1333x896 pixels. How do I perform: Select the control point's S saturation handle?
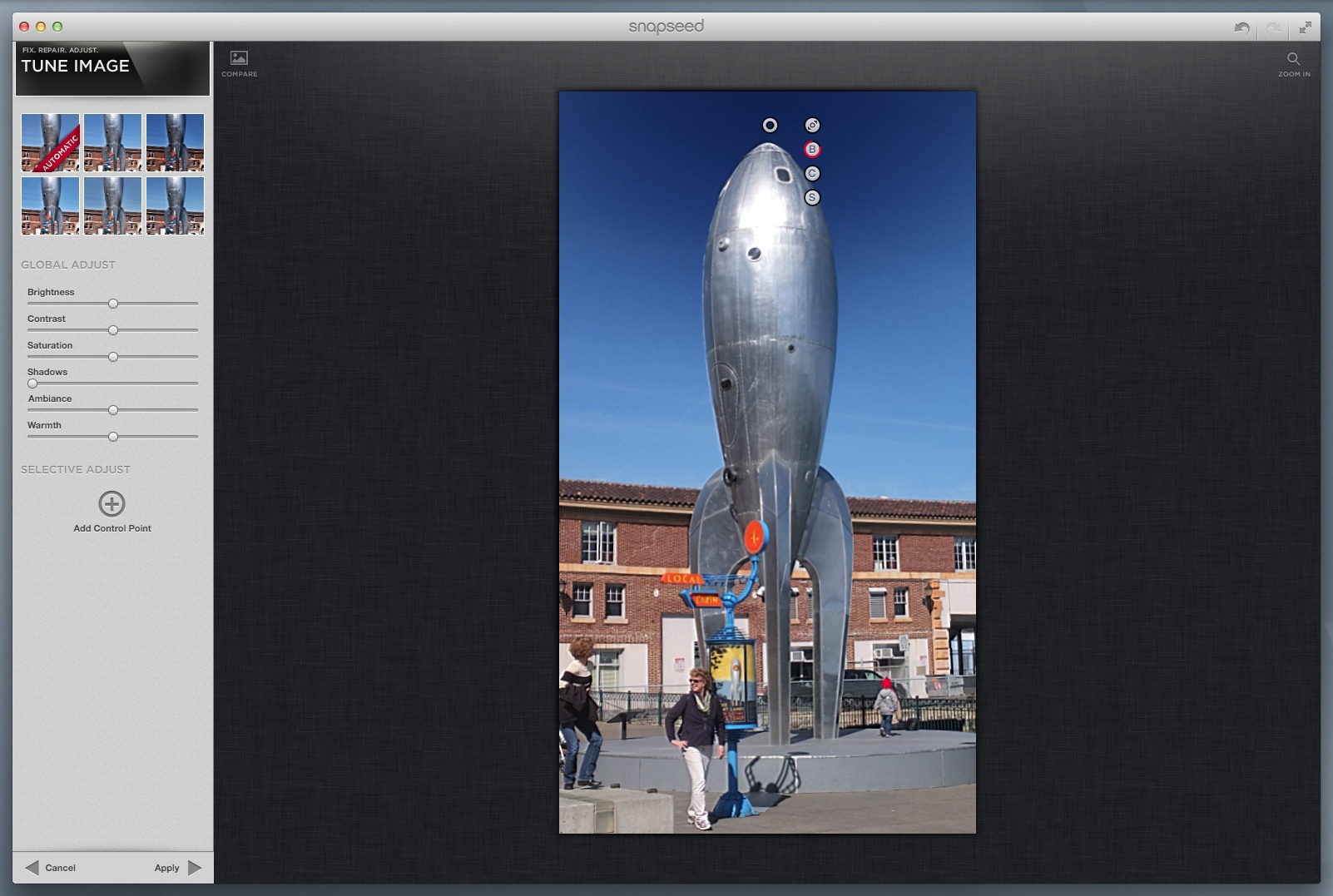(812, 198)
